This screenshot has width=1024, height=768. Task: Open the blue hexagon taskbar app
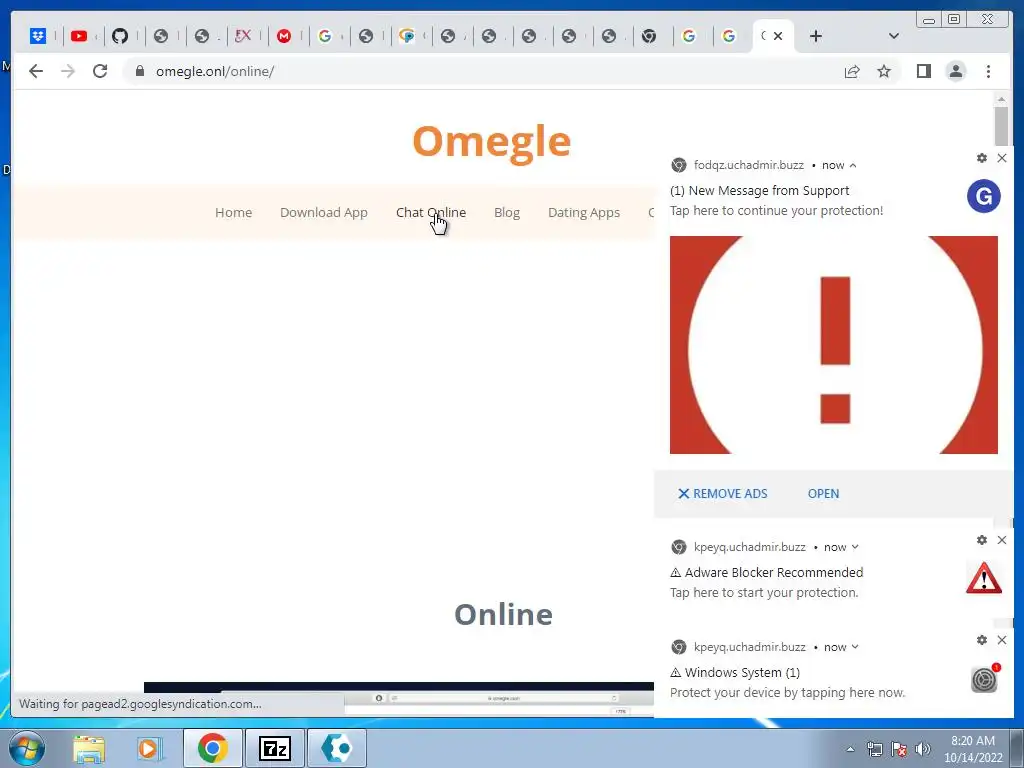click(x=336, y=748)
